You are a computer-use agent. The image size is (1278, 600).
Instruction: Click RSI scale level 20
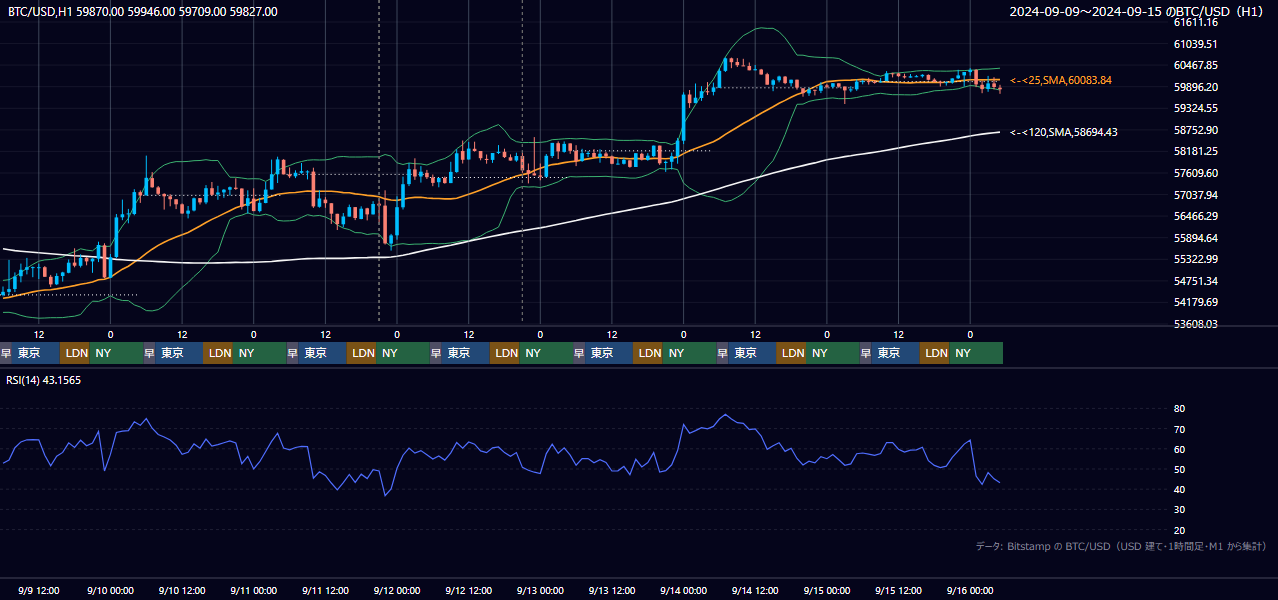pyautogui.click(x=1179, y=530)
